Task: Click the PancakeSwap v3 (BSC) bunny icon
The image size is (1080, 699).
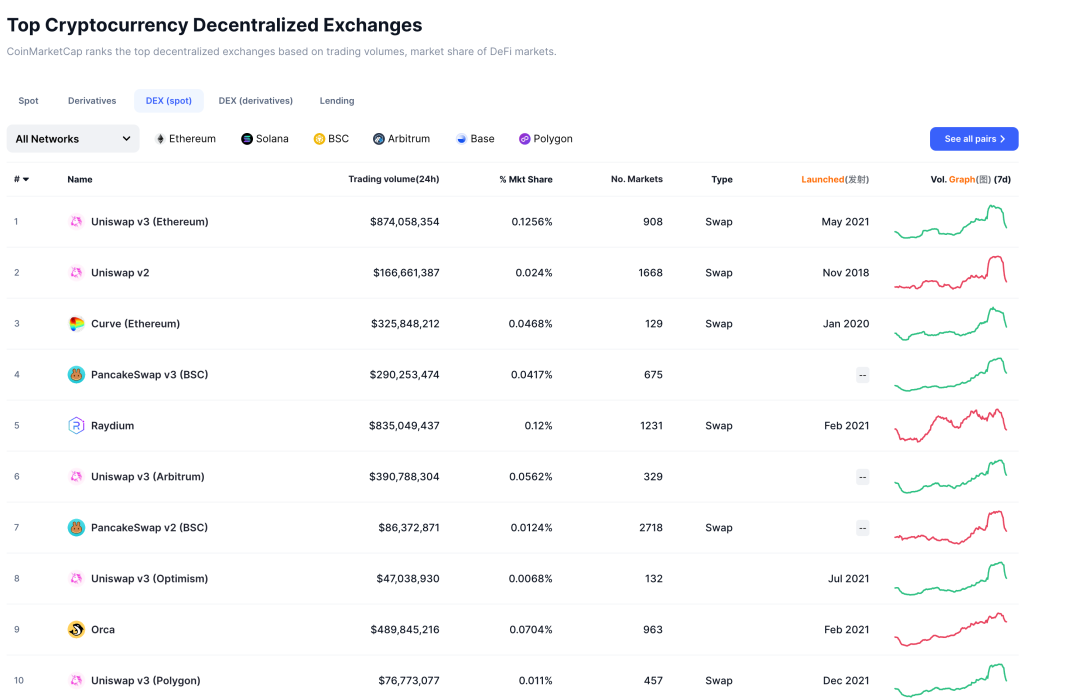Action: (x=76, y=375)
